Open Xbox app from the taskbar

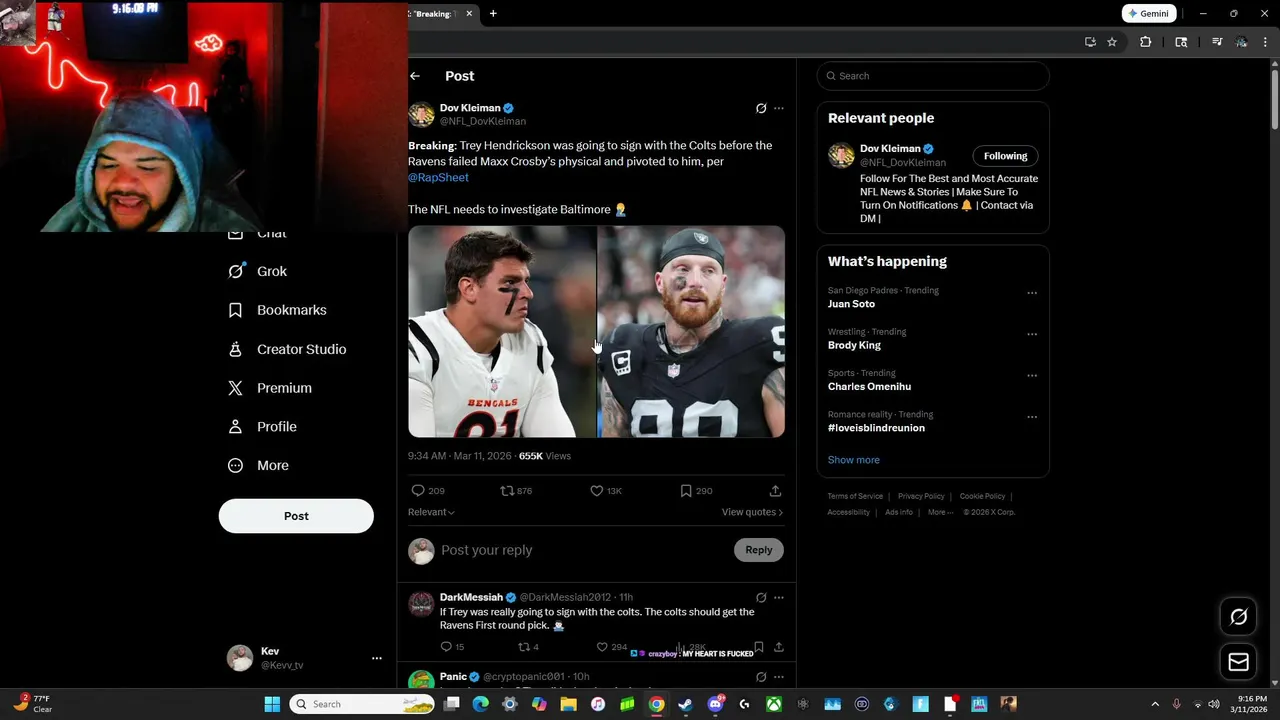[x=774, y=704]
